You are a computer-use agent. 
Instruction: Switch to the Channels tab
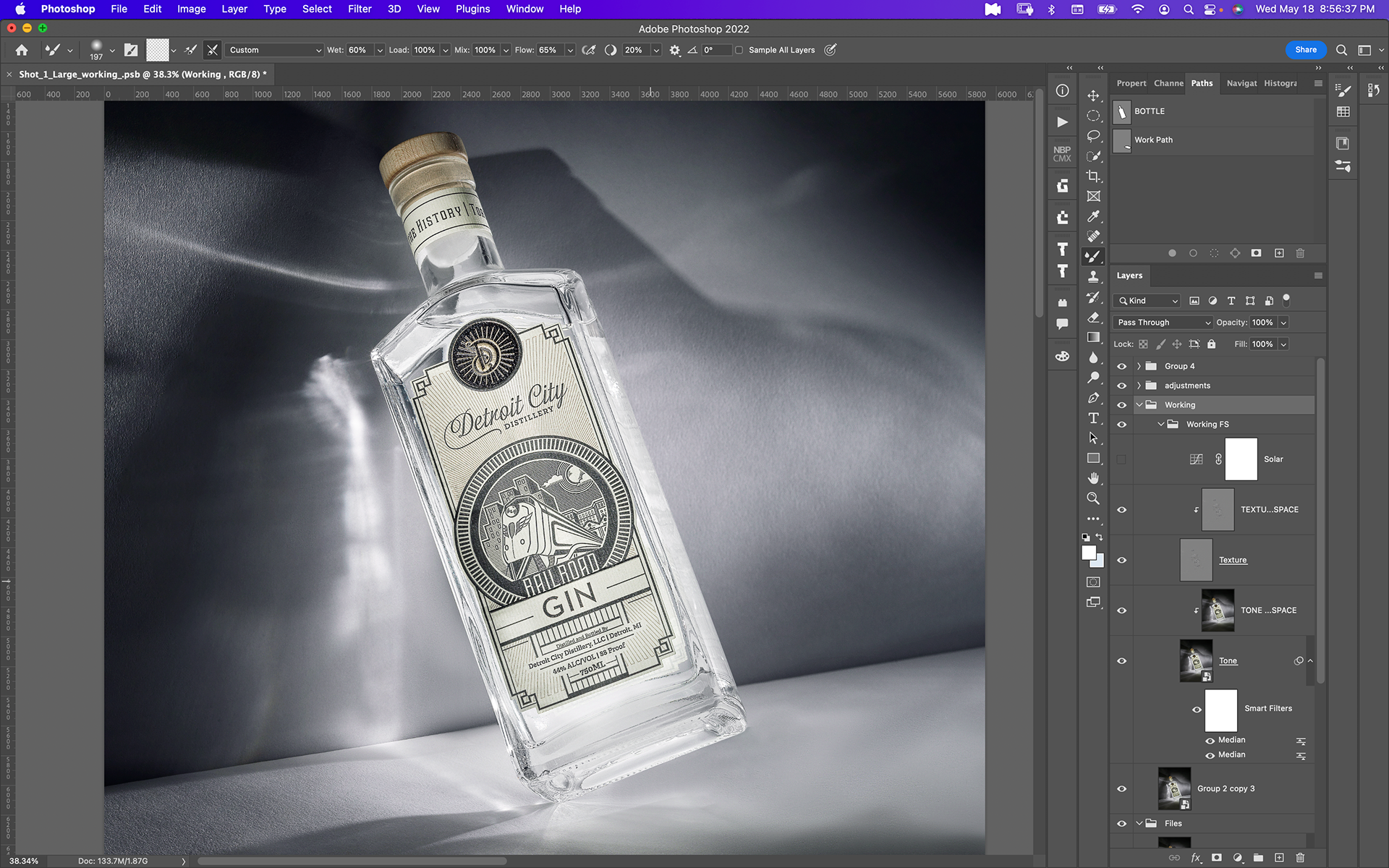coord(1168,83)
